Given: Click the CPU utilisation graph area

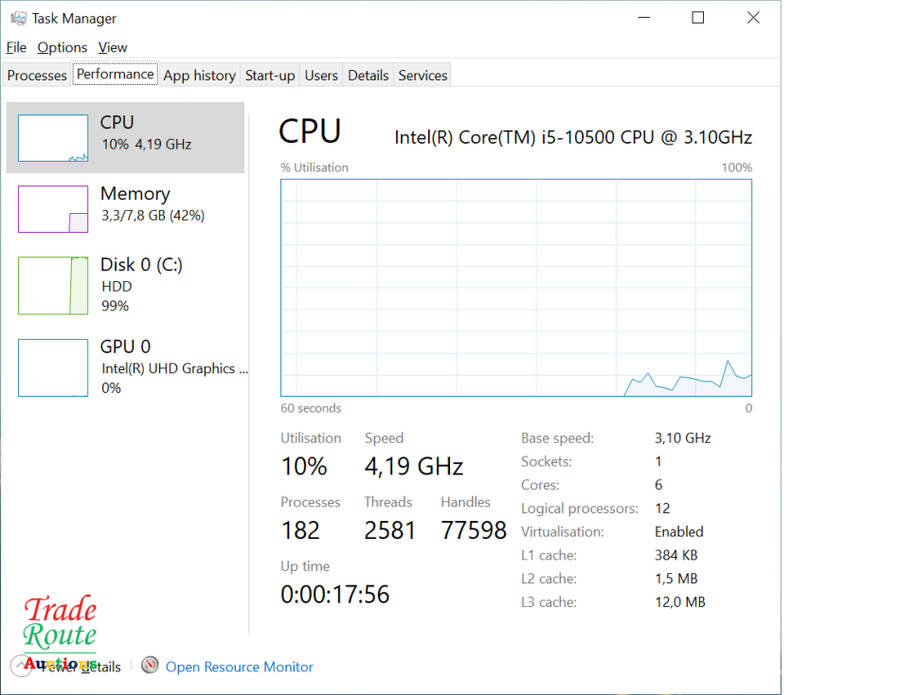Looking at the screenshot, I should (516, 288).
